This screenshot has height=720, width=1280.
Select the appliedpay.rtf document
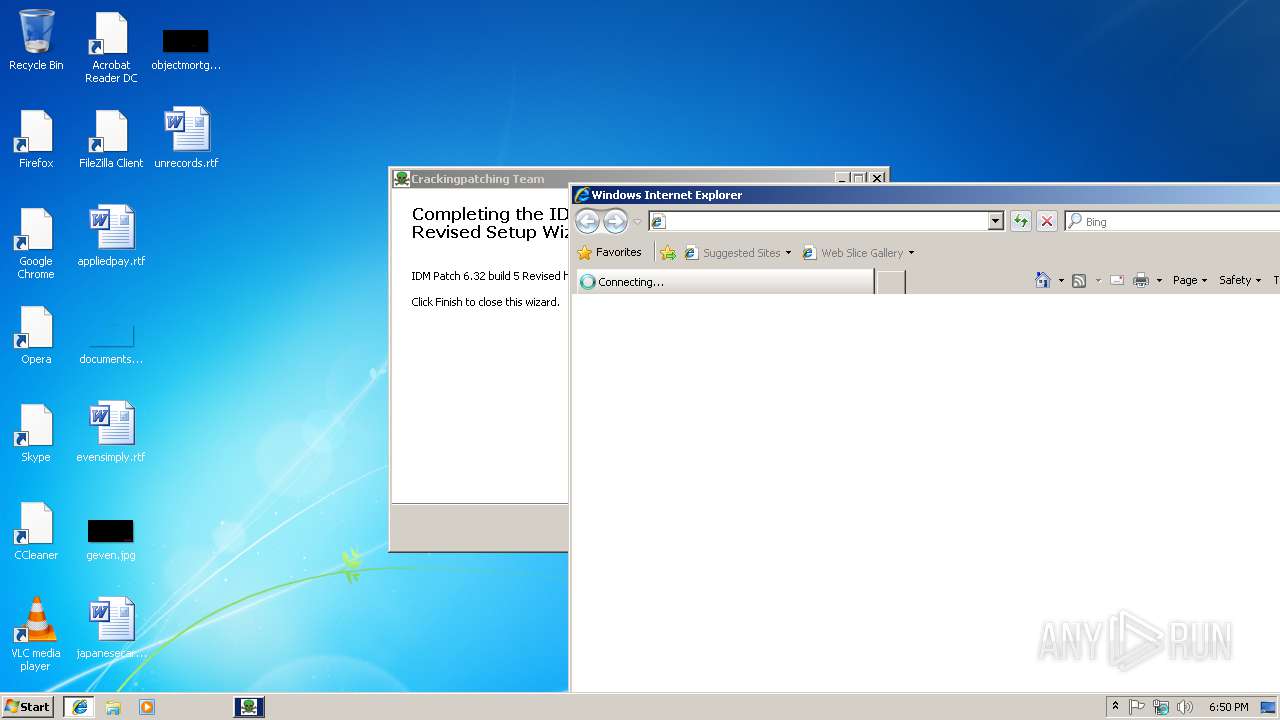(111, 237)
